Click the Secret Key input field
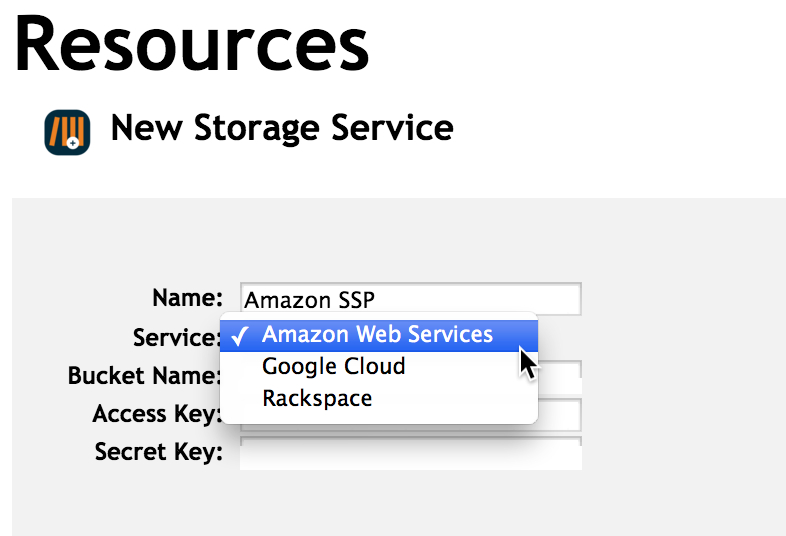 411,453
